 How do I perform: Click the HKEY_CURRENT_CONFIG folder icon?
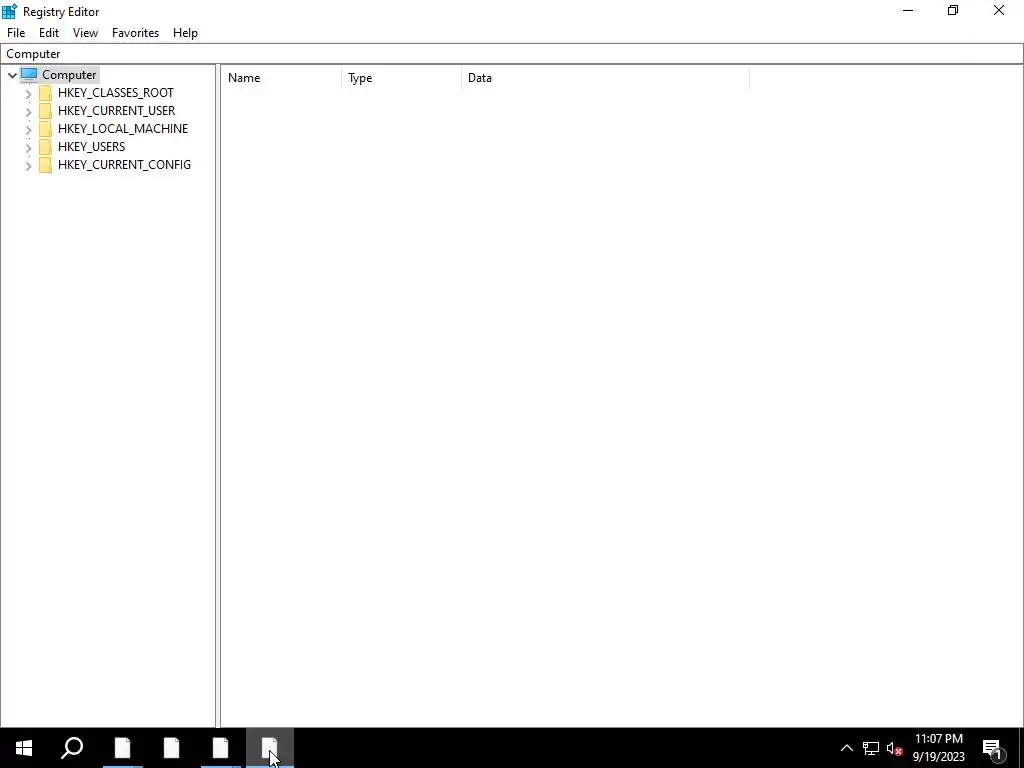[45, 165]
